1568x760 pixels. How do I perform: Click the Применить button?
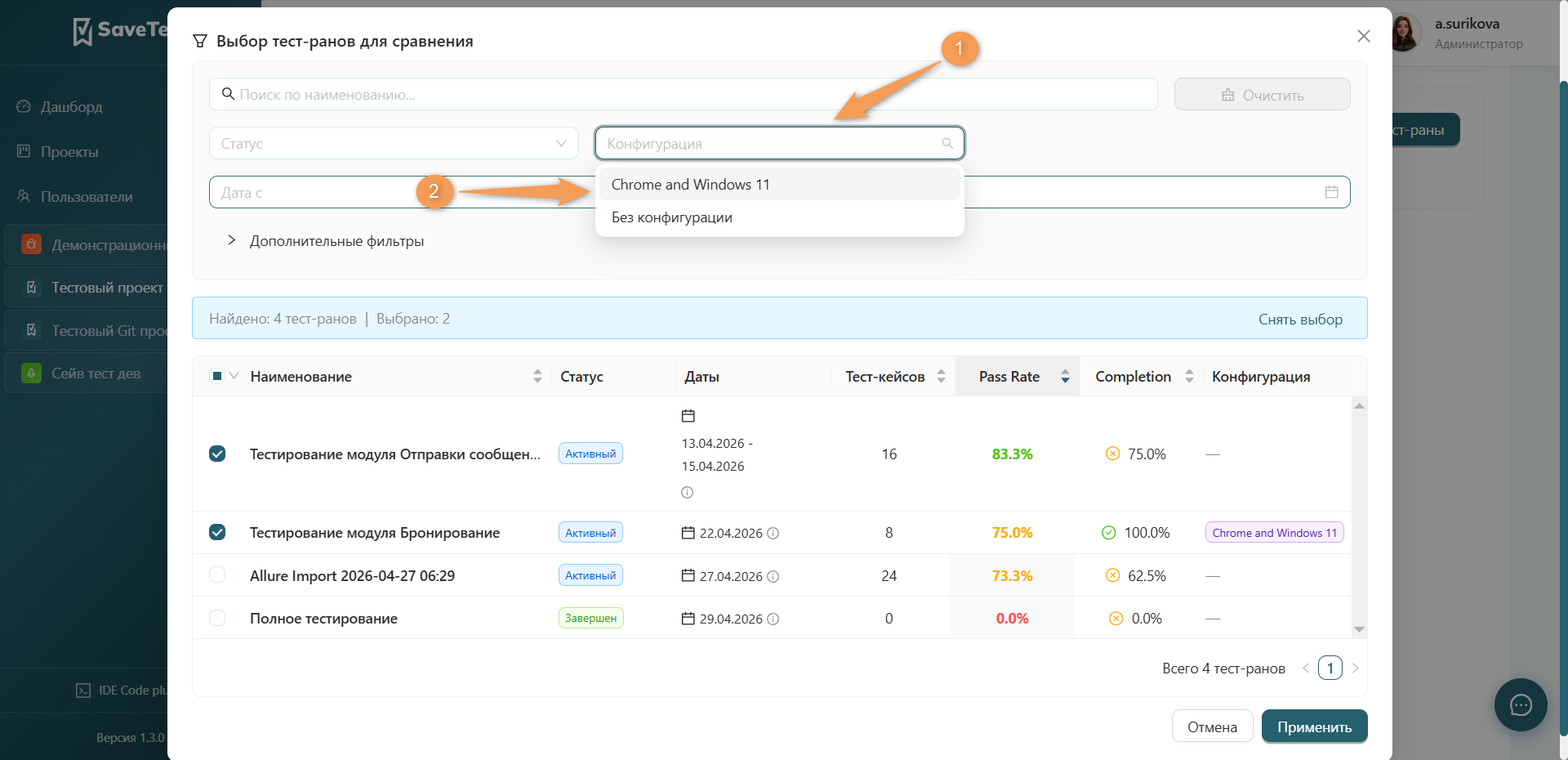1314,726
